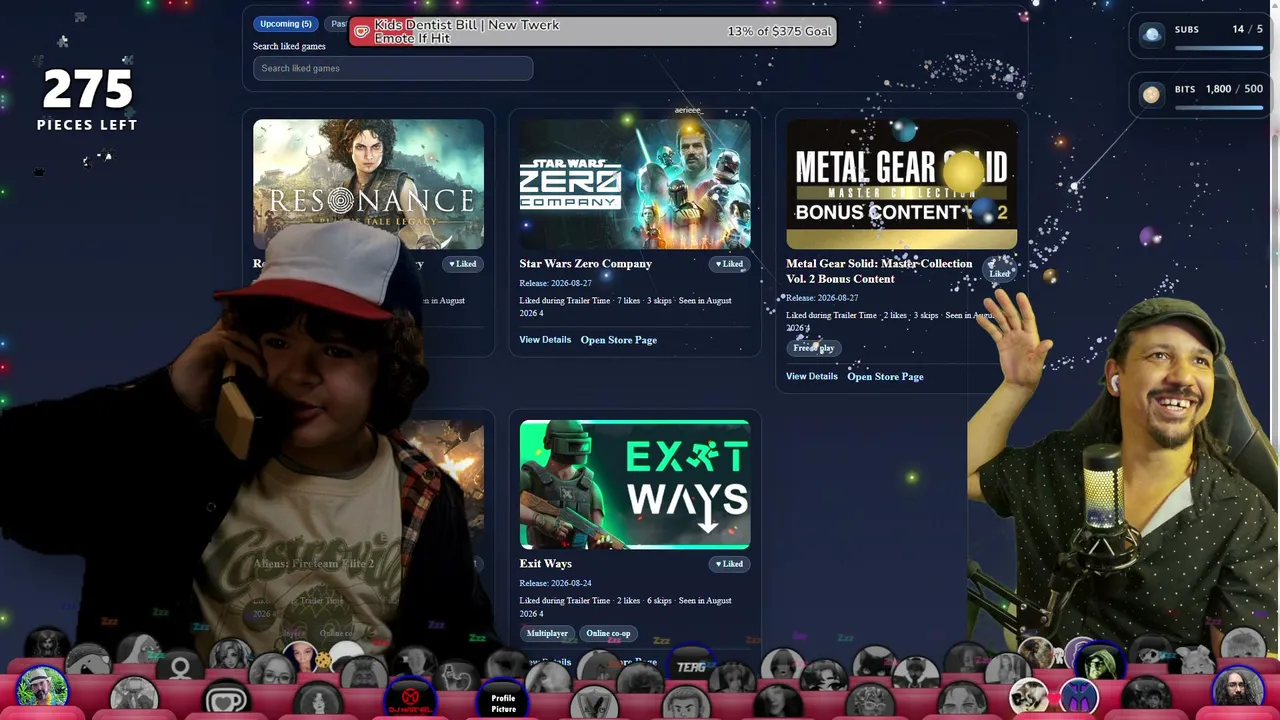
Task: Open Store Page for Metal Gear Solid
Action: (885, 377)
